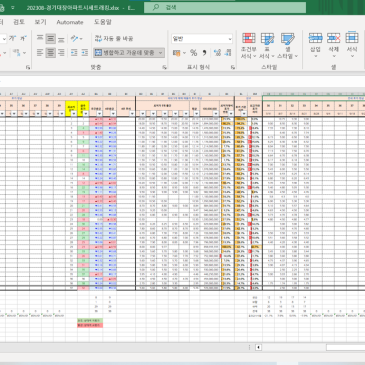Viewport: 365px width, 365px height.
Task: Toggle 자동 줄 바꿈 wrap text
Action: coord(114,39)
